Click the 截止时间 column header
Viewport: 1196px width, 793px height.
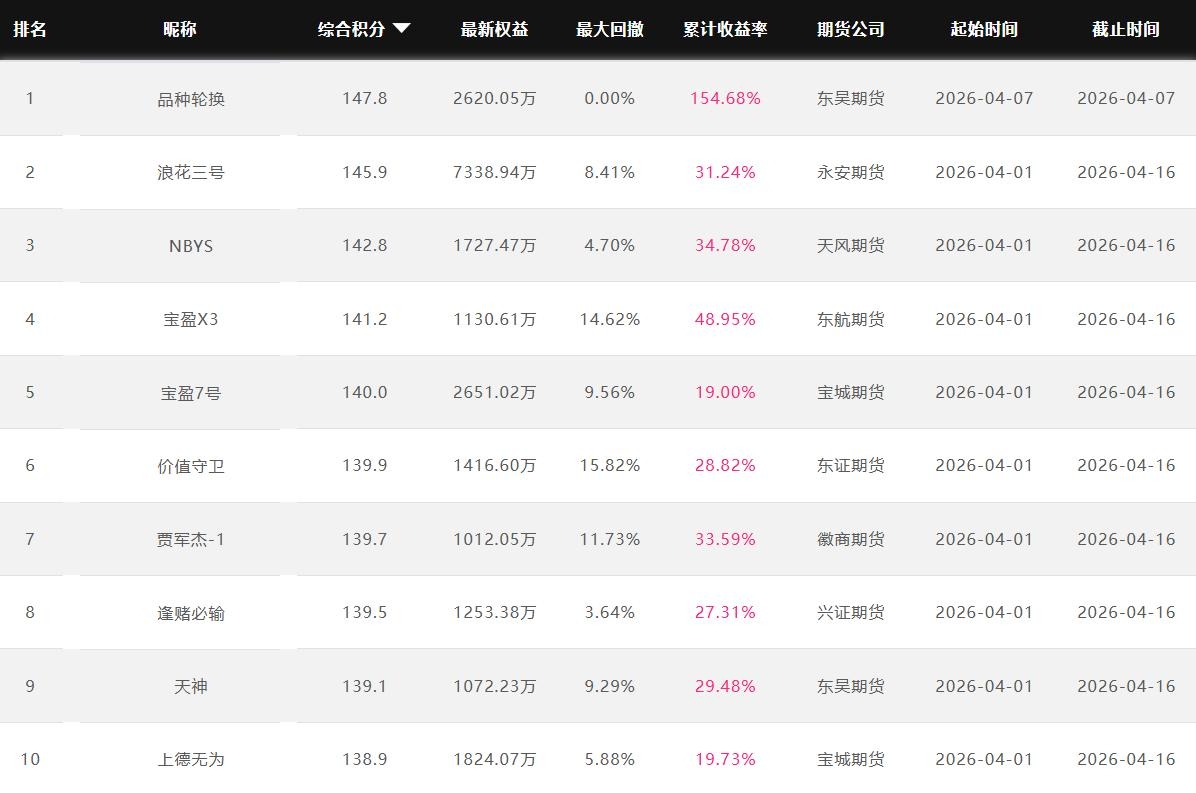1125,29
